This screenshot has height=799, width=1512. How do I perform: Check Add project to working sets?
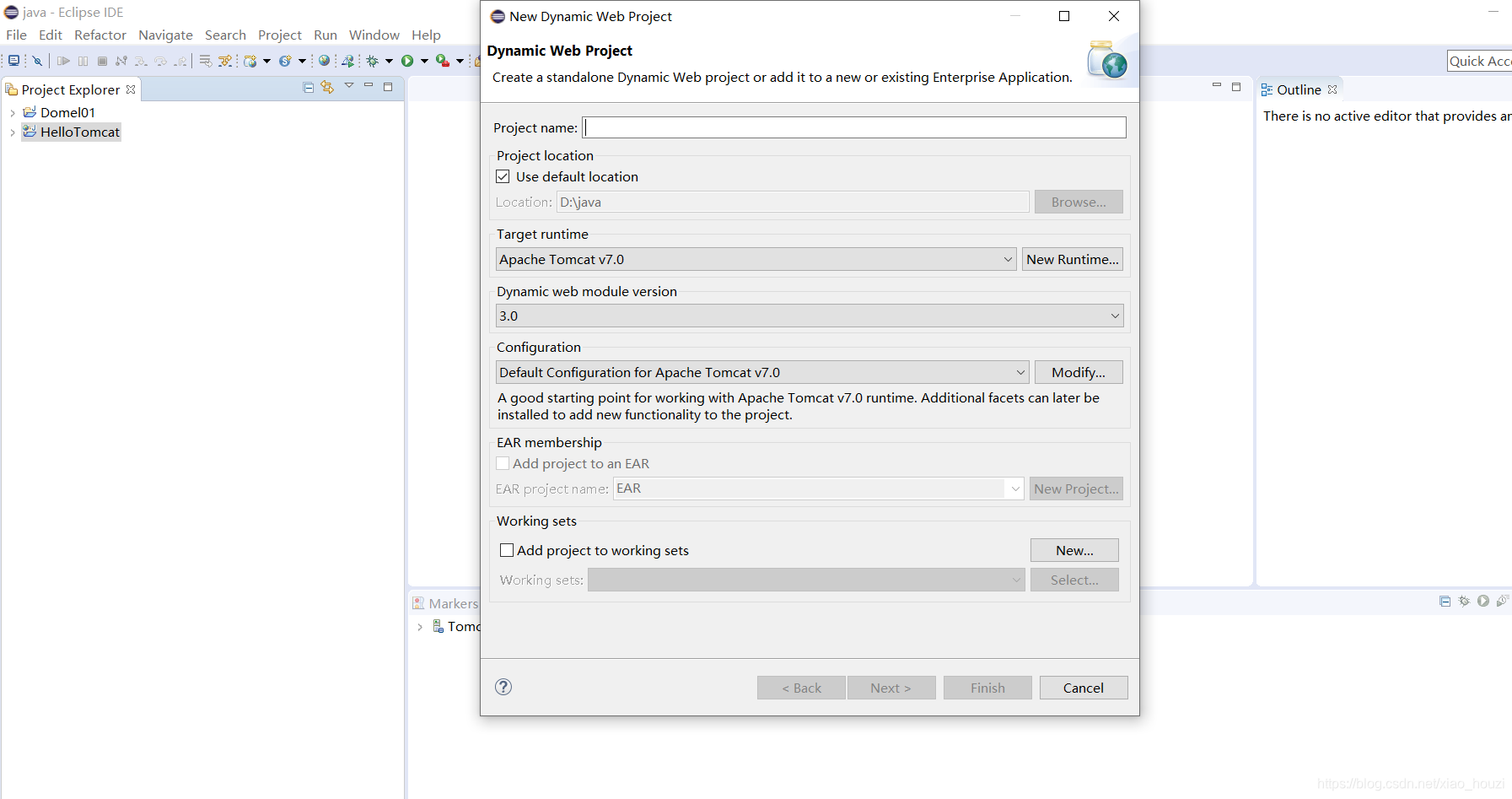[507, 550]
